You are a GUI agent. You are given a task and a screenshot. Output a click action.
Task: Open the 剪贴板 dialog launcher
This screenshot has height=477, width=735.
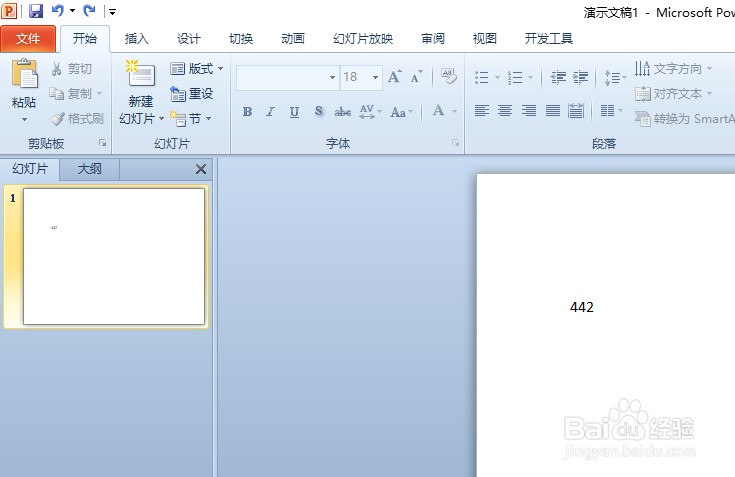click(x=102, y=143)
